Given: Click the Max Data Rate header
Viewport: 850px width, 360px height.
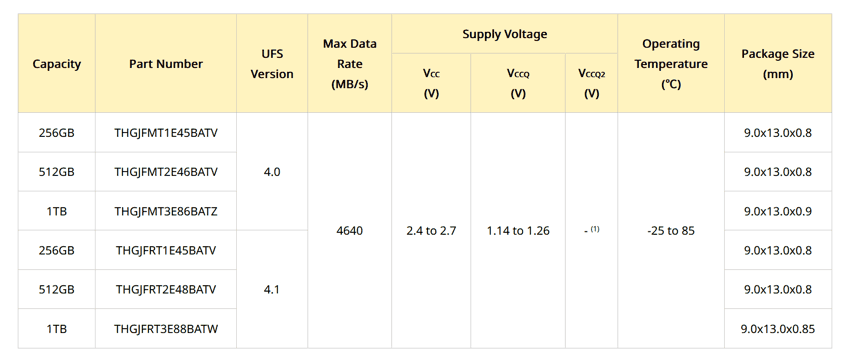Looking at the screenshot, I should point(350,64).
